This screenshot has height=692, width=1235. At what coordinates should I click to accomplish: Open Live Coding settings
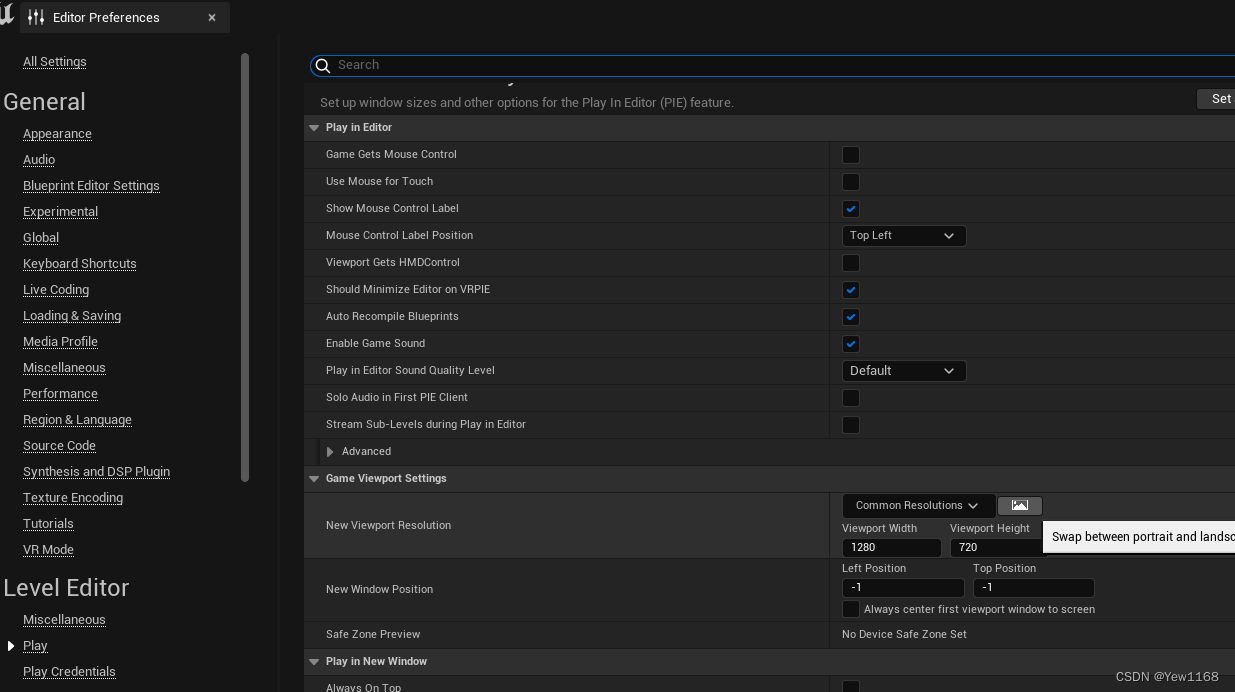pos(56,290)
